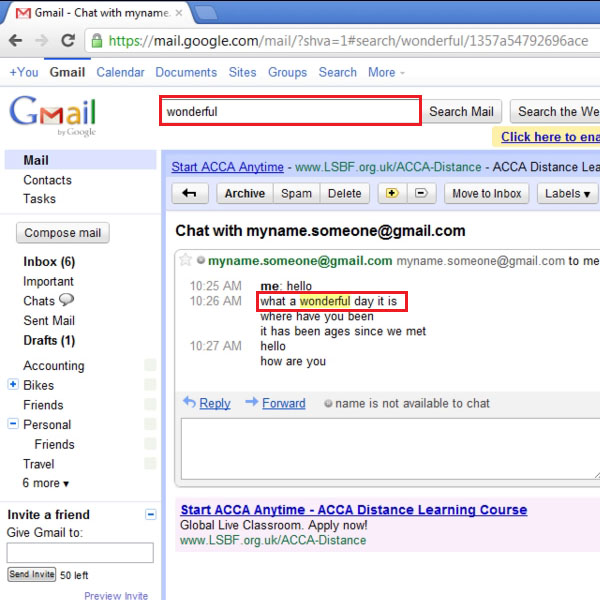The height and width of the screenshot is (600, 600).
Task: Click the color box next to Accounting
Action: (150, 366)
